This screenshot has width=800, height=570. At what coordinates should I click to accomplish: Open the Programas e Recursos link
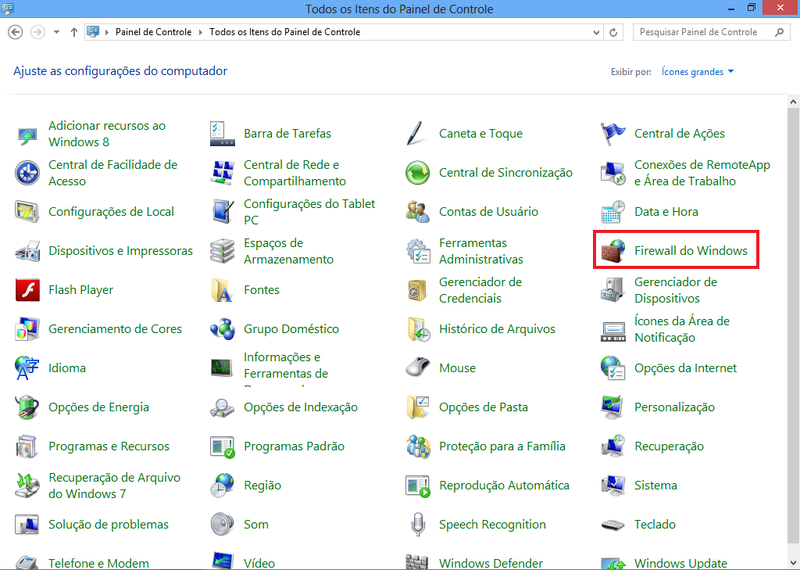[x=109, y=446]
